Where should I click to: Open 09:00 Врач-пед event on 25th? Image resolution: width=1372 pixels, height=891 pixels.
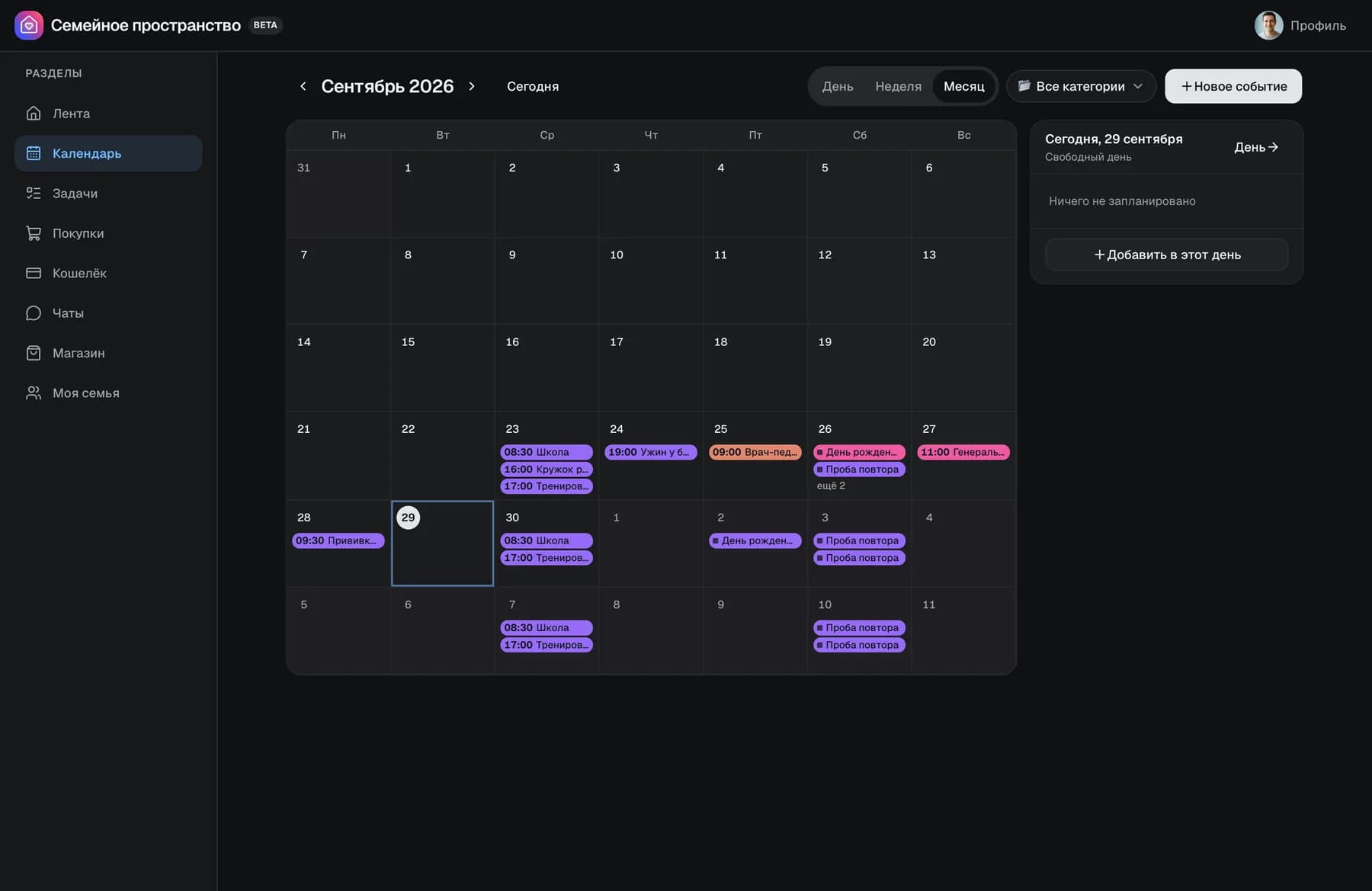coord(755,452)
